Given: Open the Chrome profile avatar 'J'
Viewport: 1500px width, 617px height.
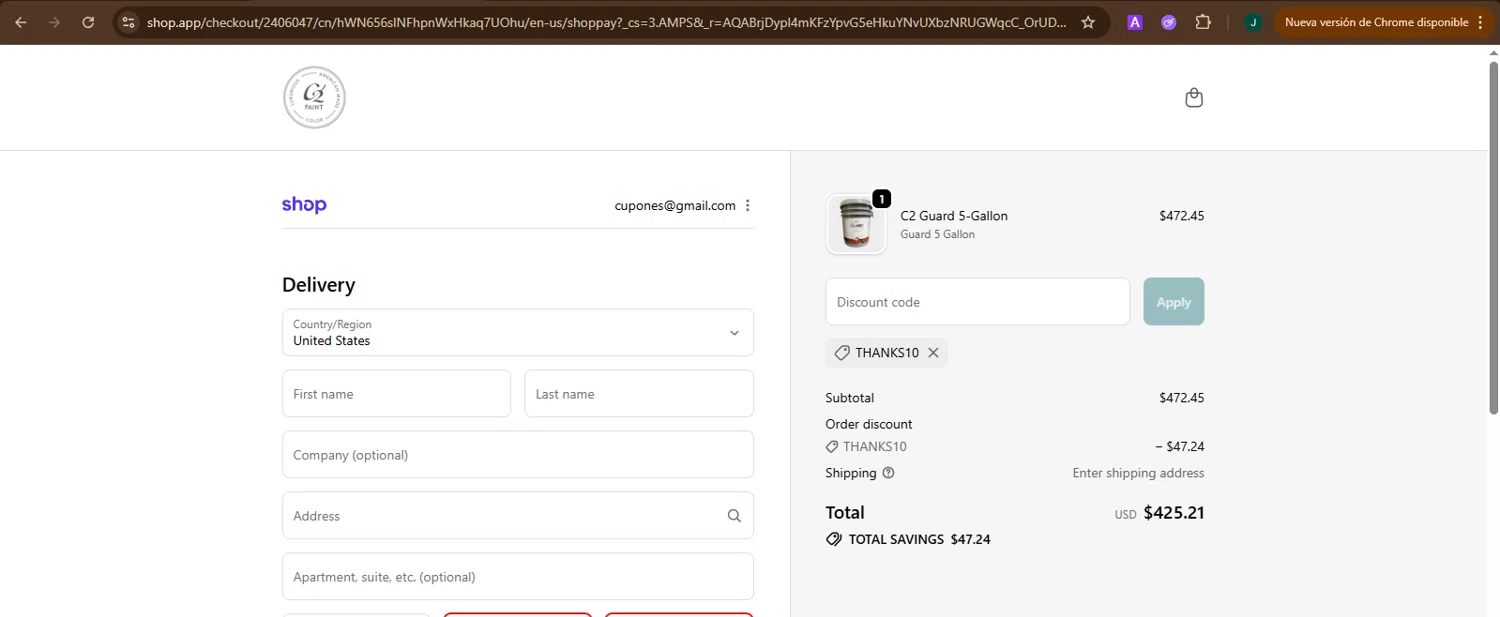Looking at the screenshot, I should coord(1253,22).
